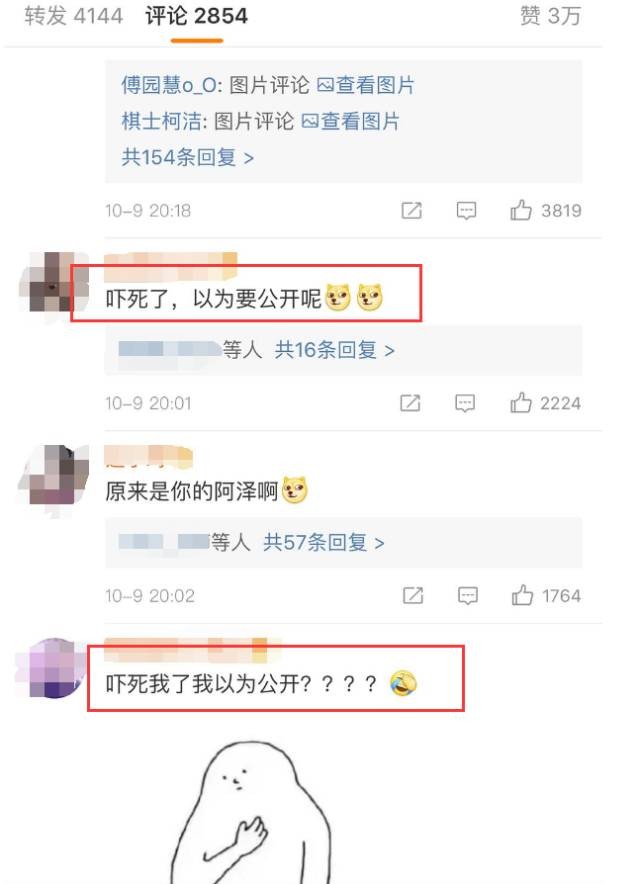Like the comment with 1764 likes

(x=522, y=595)
